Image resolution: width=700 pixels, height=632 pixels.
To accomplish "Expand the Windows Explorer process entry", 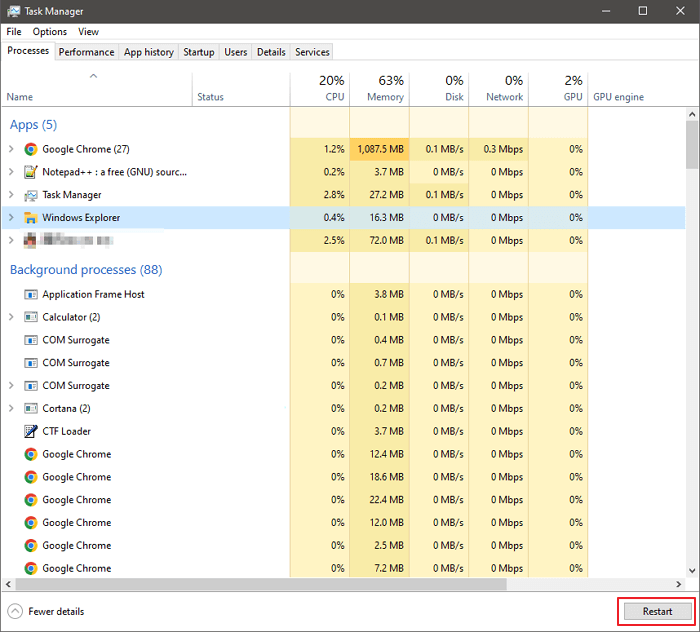I will tap(11, 217).
